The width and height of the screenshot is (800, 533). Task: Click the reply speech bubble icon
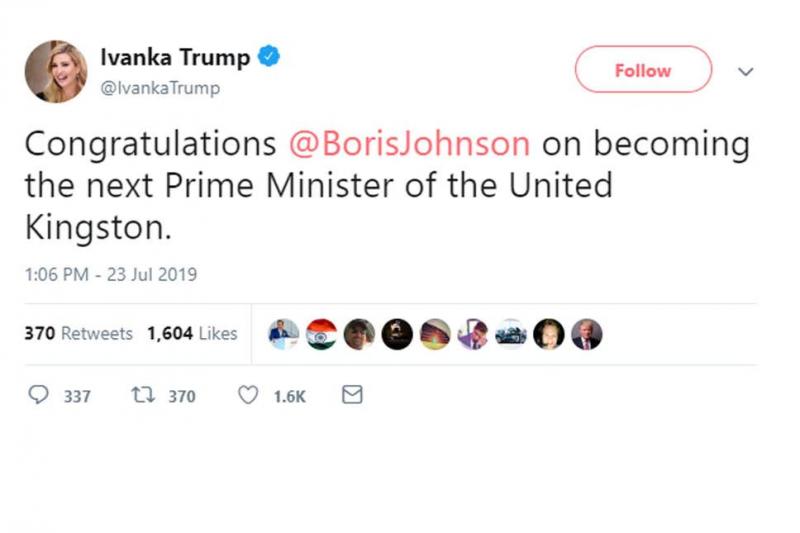(39, 396)
